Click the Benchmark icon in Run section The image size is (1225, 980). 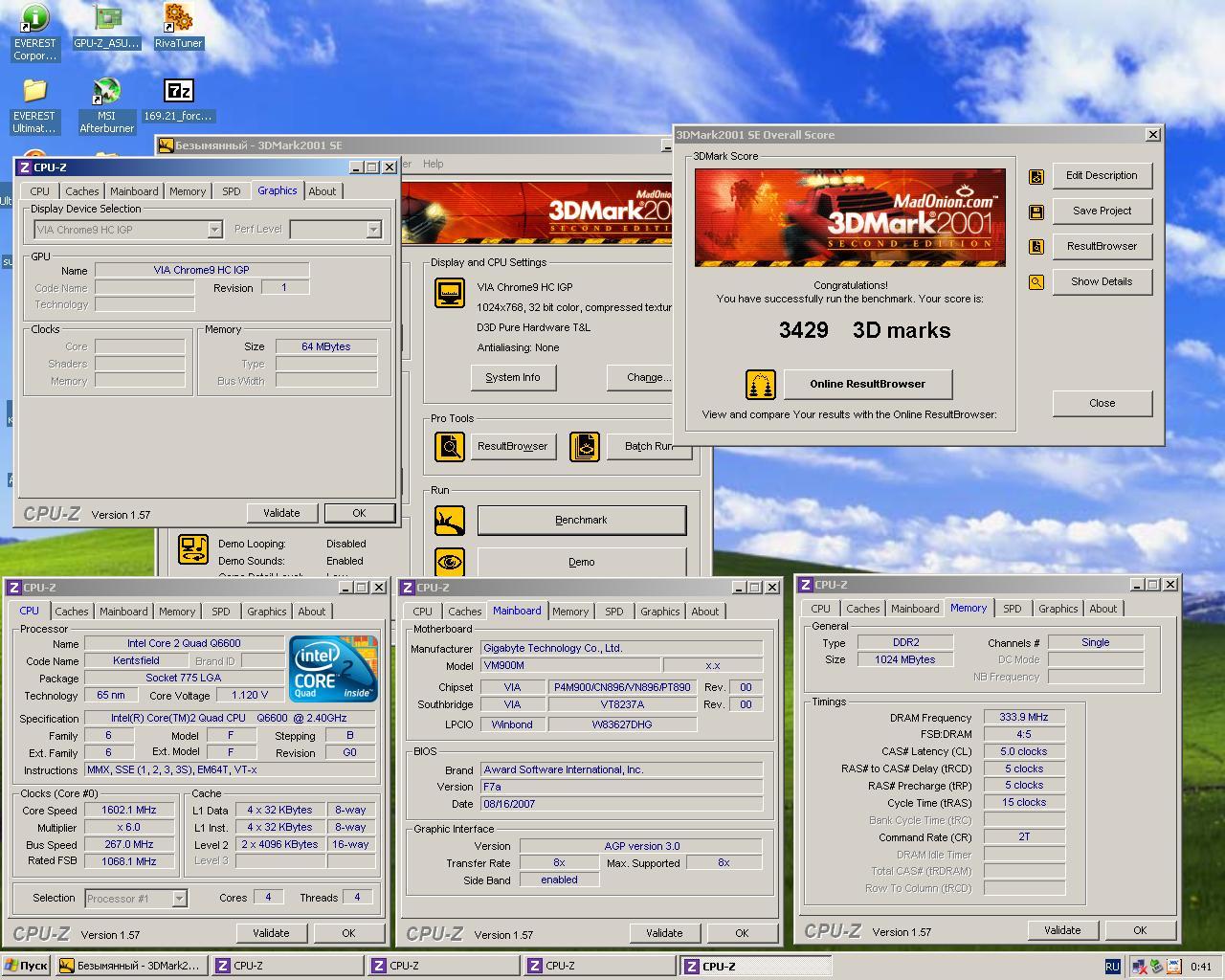click(x=450, y=521)
